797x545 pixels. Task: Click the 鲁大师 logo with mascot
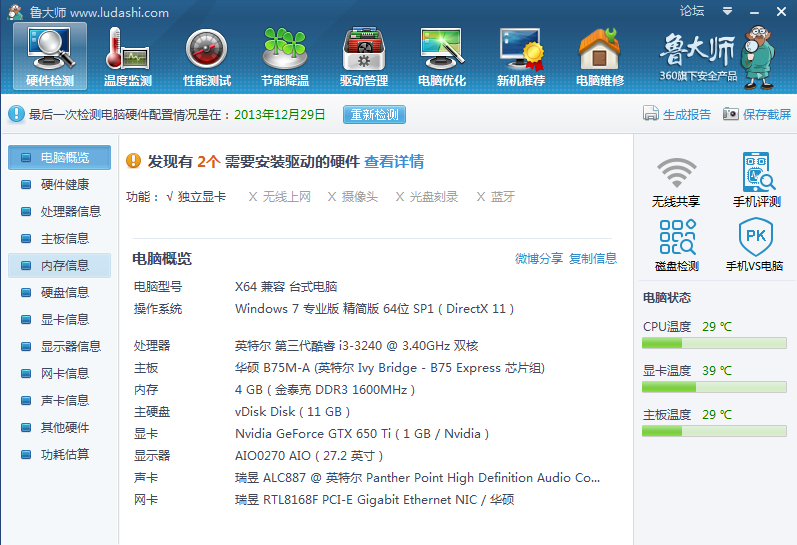tap(717, 57)
